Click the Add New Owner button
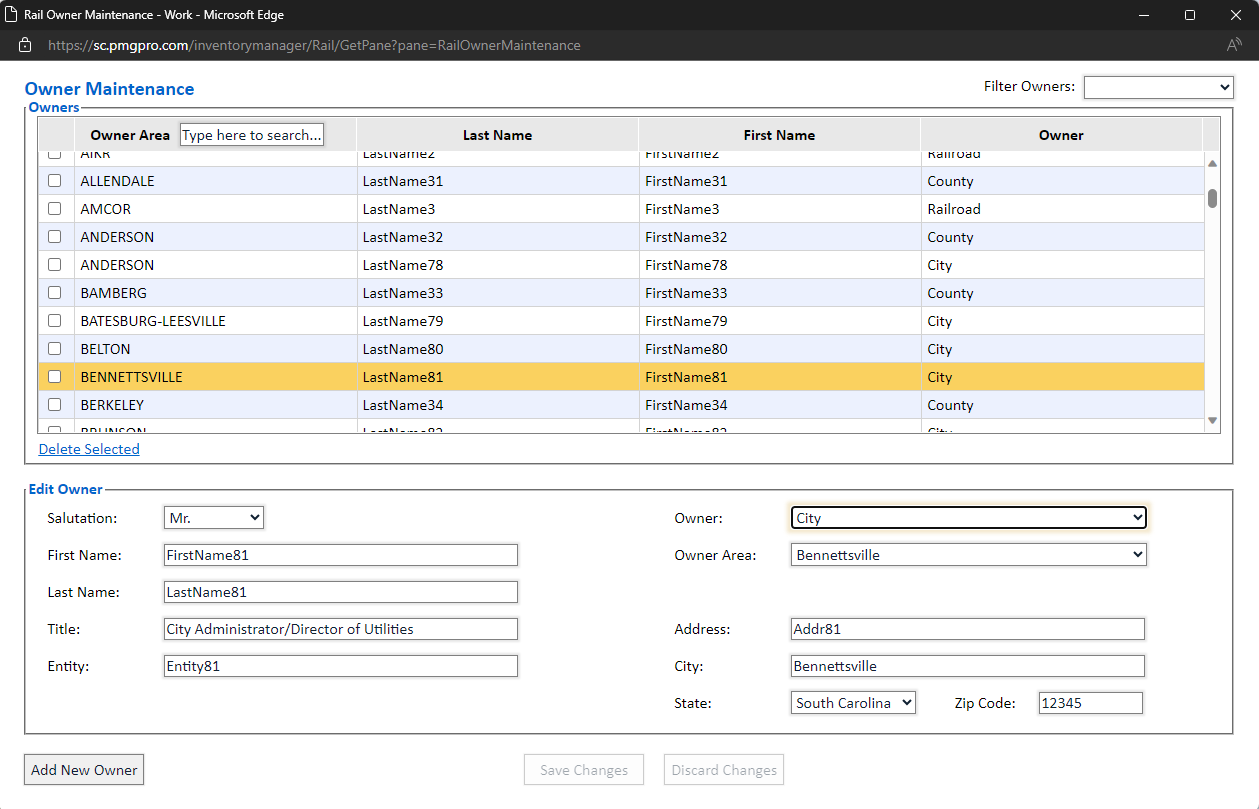 (x=84, y=770)
